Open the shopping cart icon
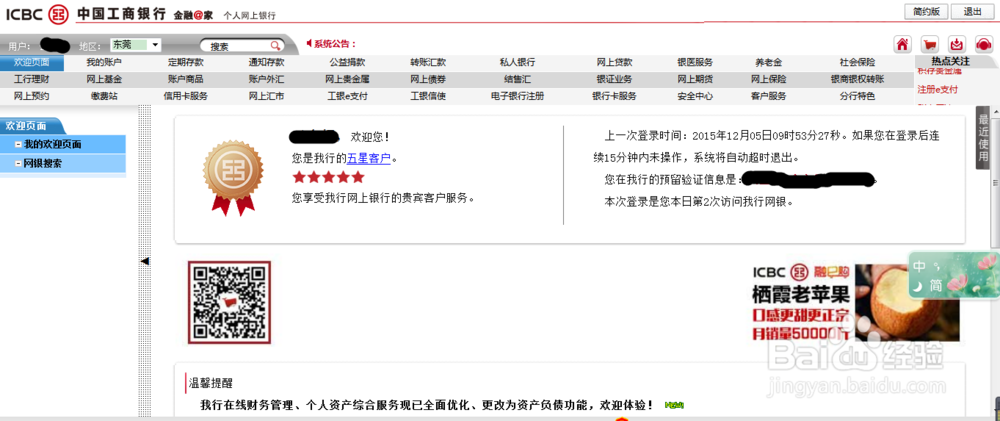The height and width of the screenshot is (421, 1000). tap(930, 45)
